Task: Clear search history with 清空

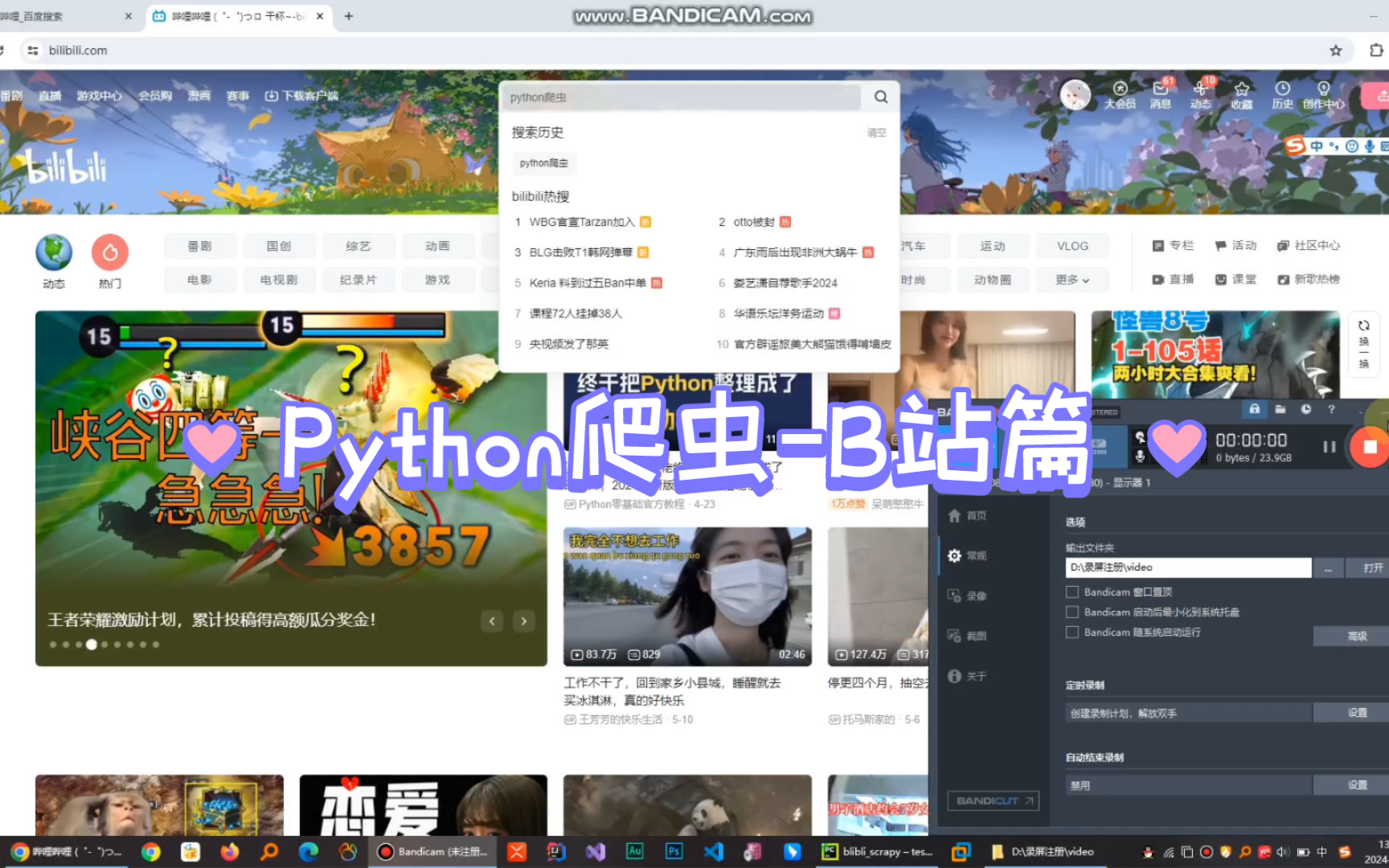Action: (x=876, y=133)
